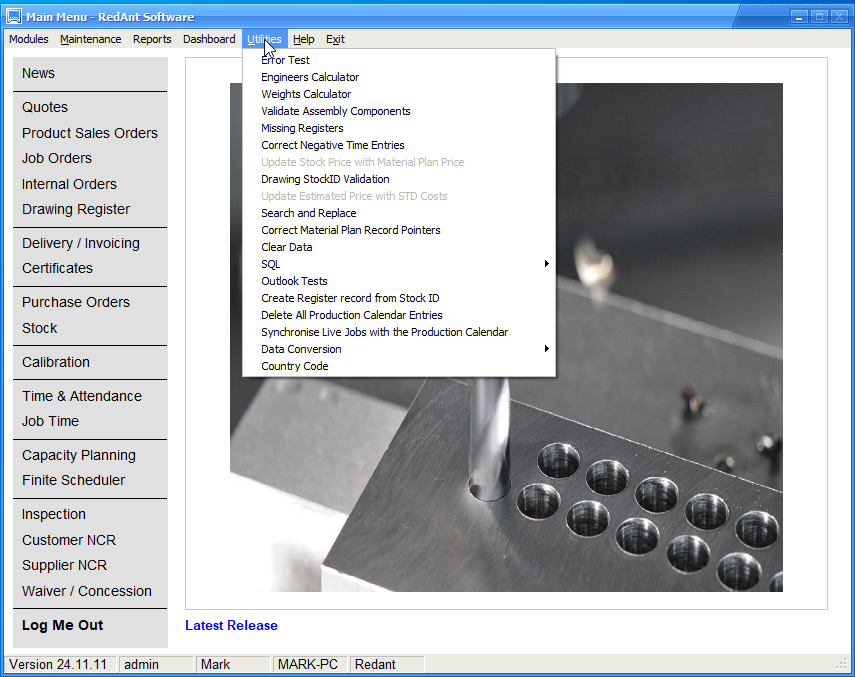Open the Modules menu
855x677 pixels.
[29, 39]
